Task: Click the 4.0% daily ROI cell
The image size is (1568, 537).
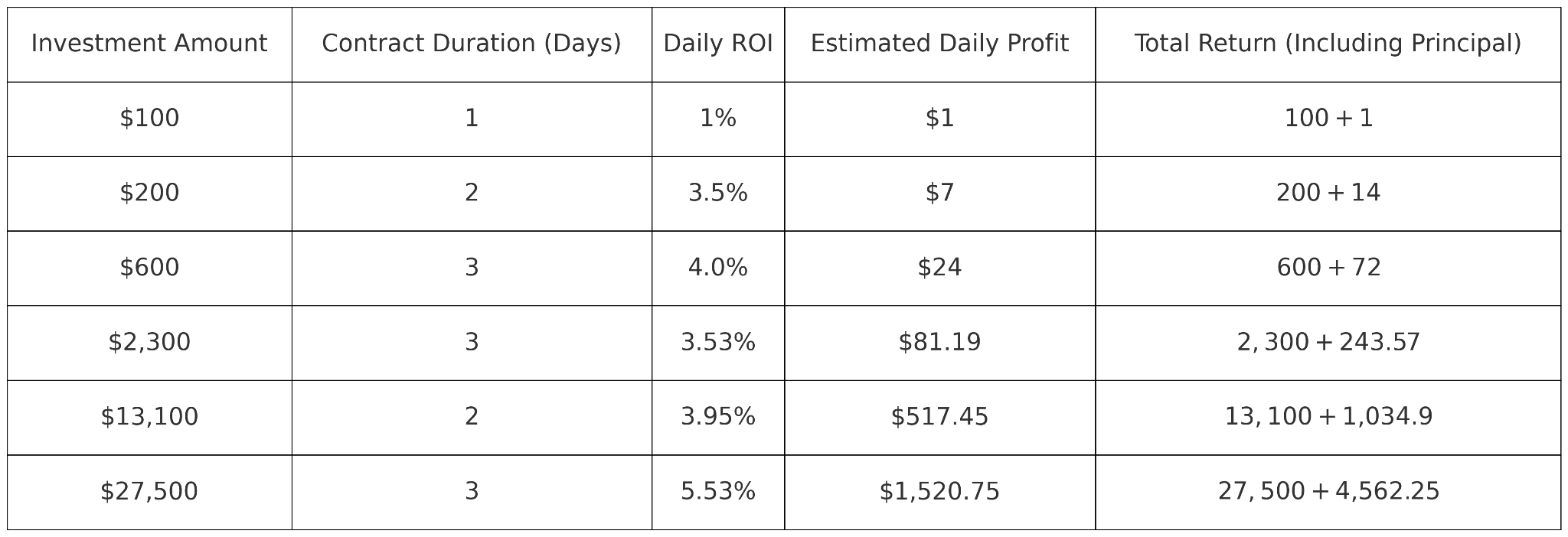Action: tap(717, 268)
